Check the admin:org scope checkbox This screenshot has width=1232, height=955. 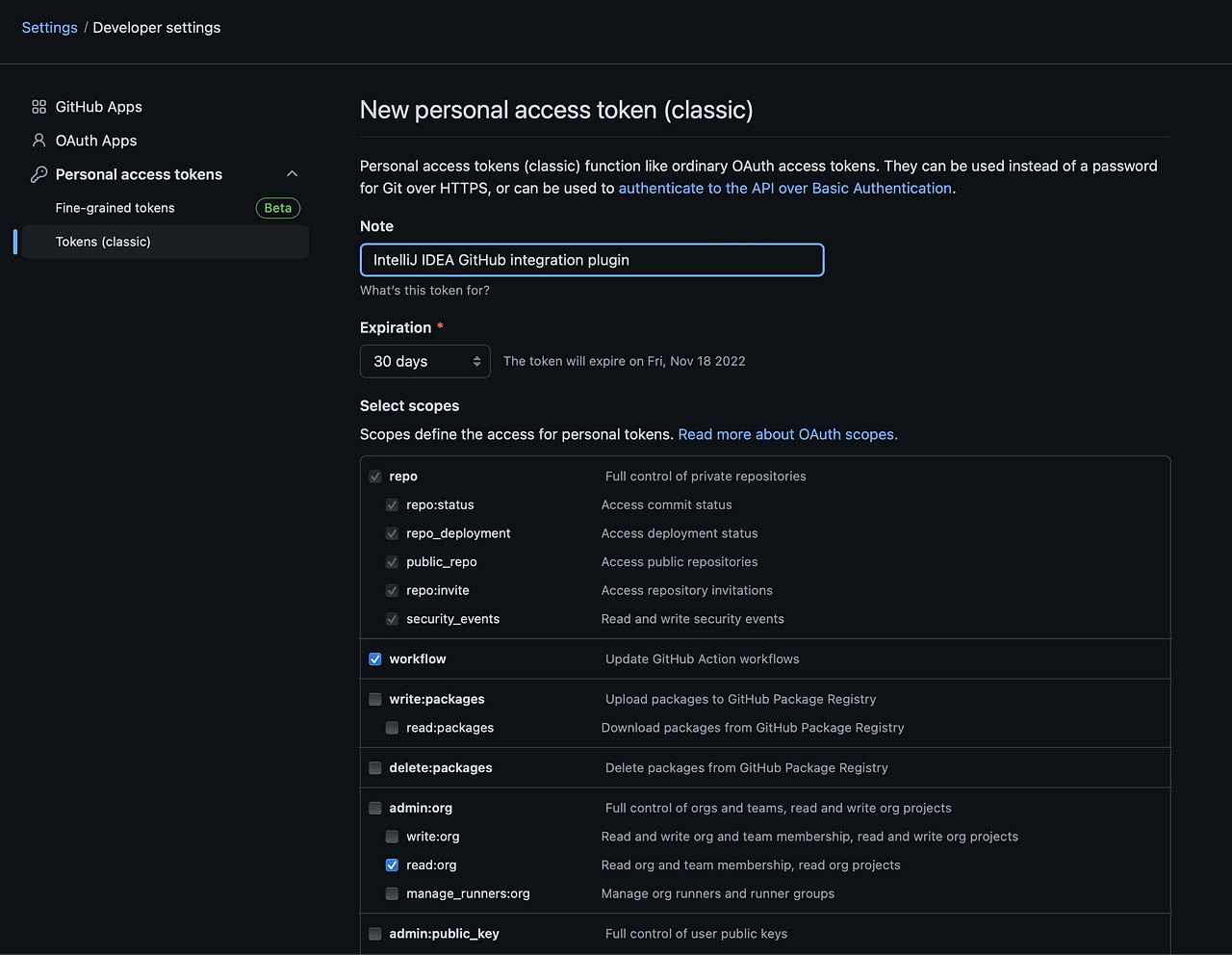[x=375, y=809]
